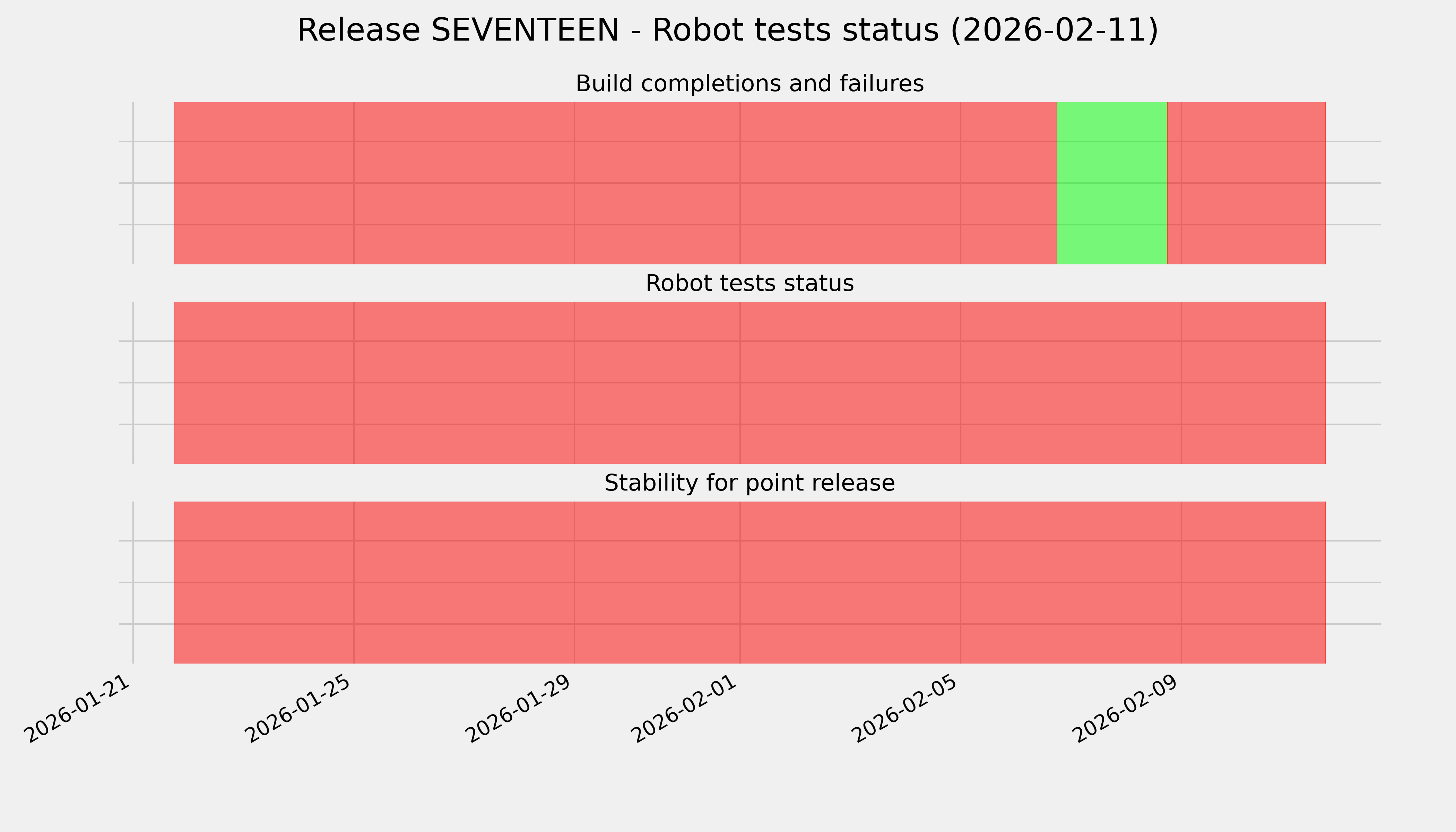Click the green band in Build completions chart
Screen dimensions: 1456x832
(1111, 183)
